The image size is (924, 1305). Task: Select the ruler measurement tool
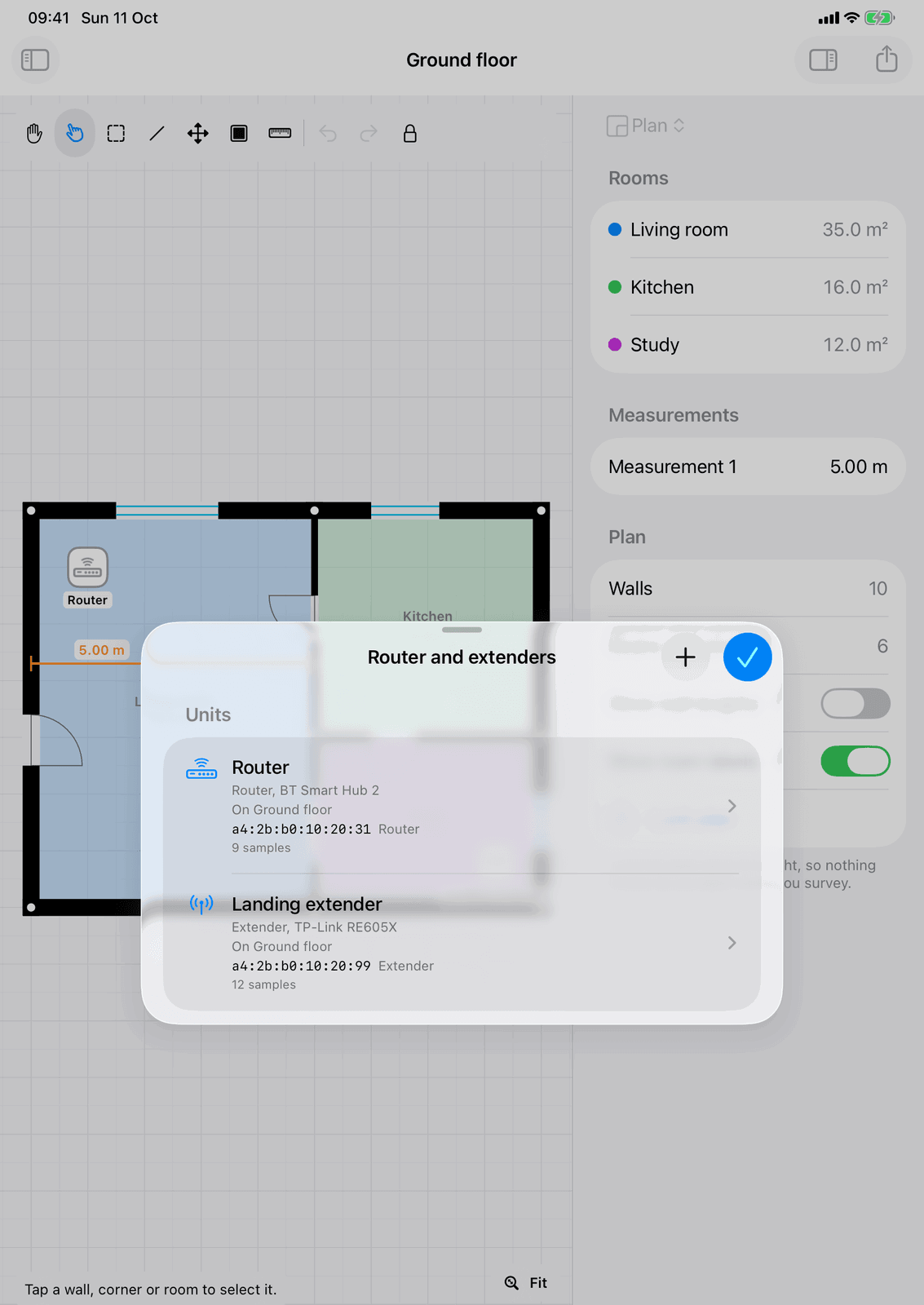tap(280, 133)
